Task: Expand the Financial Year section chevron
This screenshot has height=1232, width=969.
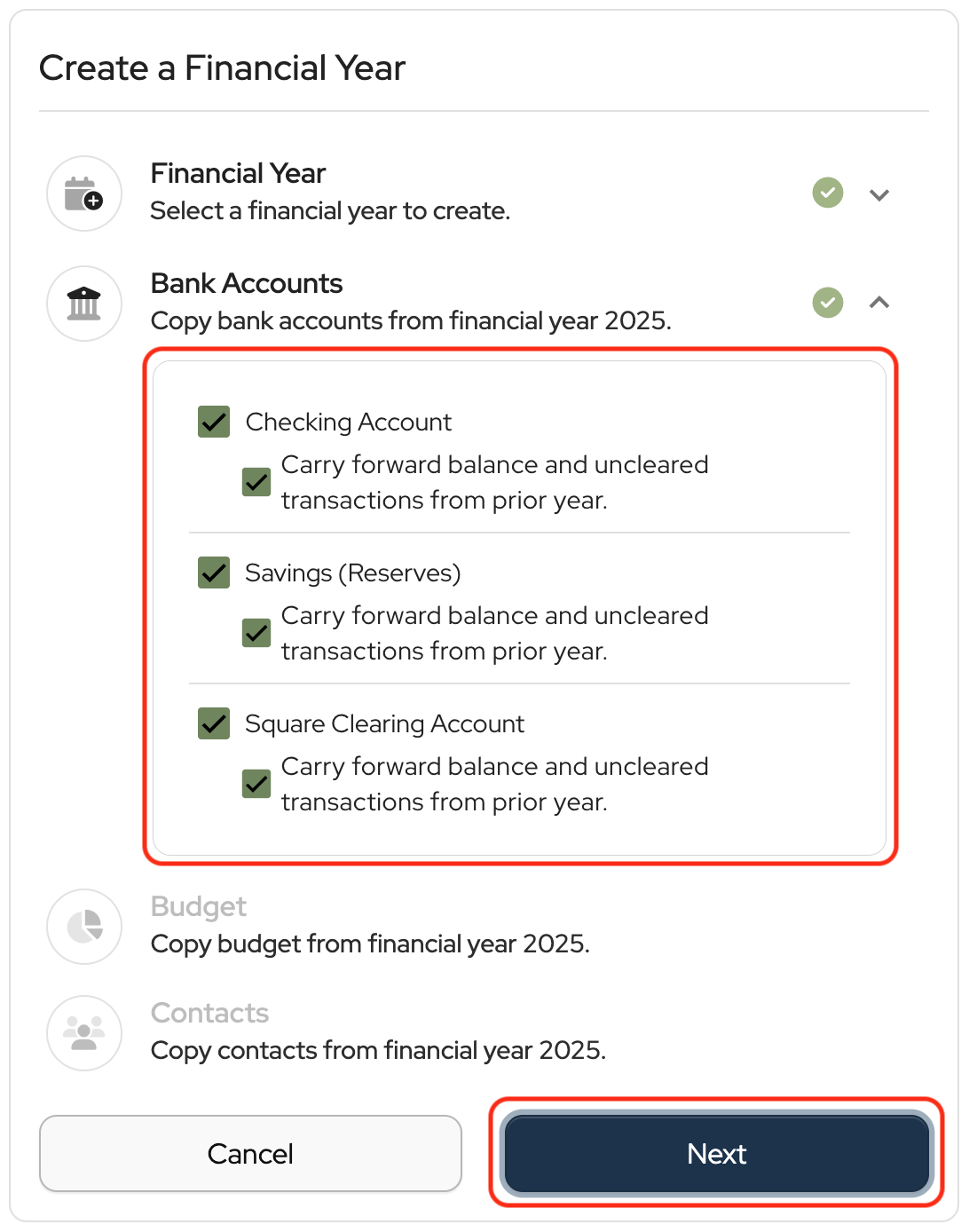Action: (x=878, y=194)
